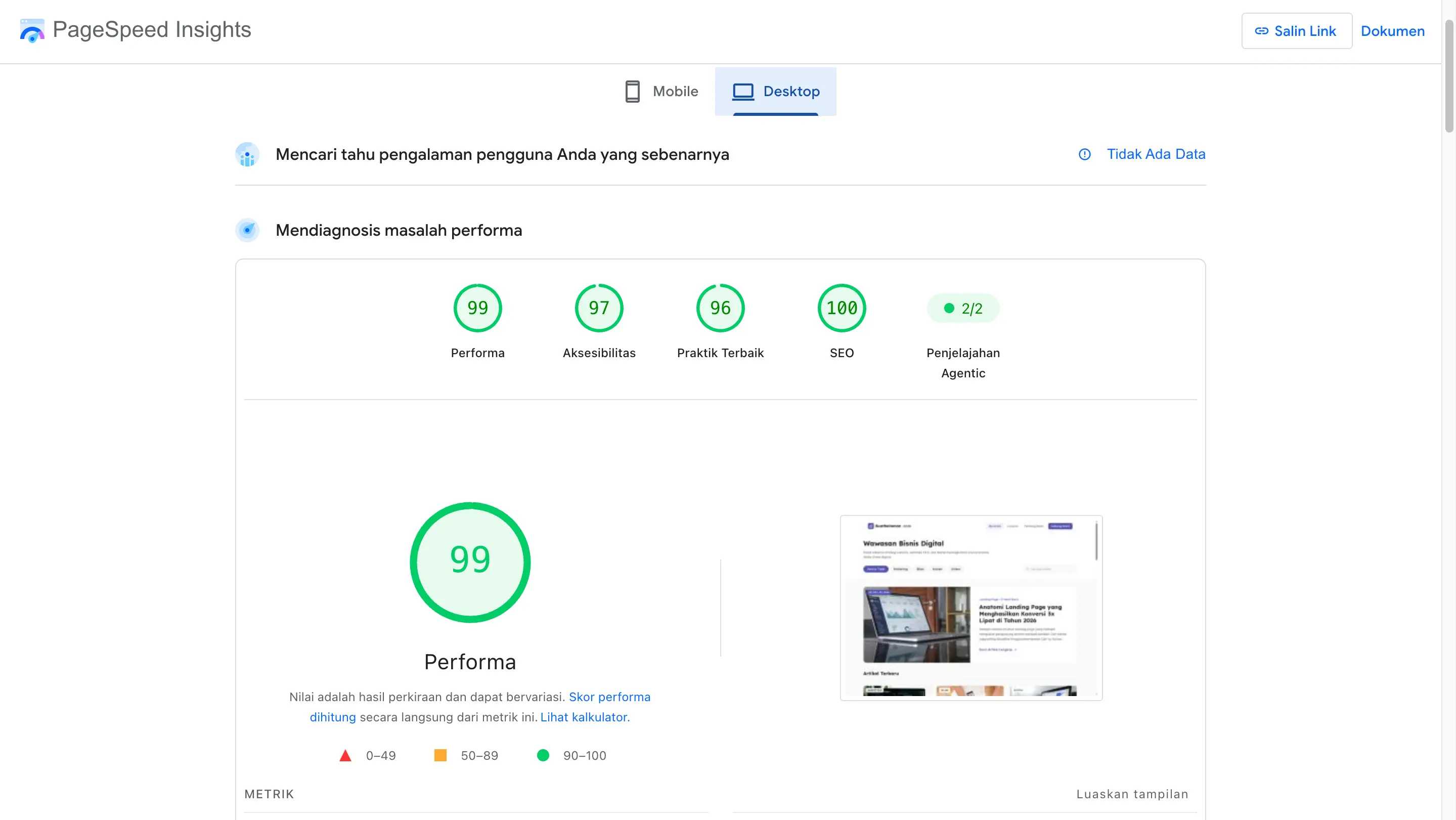Screen dimensions: 1456x820
Task: Click the website screenshot thumbnail
Action: (x=971, y=608)
